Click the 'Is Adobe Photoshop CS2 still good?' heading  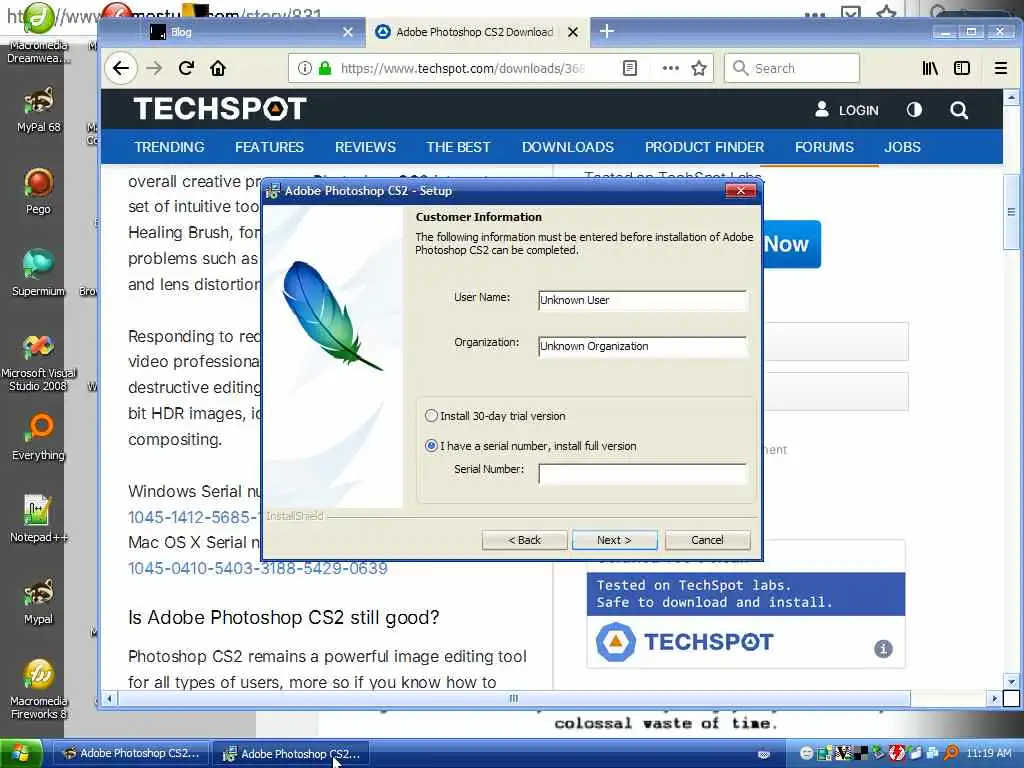click(283, 617)
